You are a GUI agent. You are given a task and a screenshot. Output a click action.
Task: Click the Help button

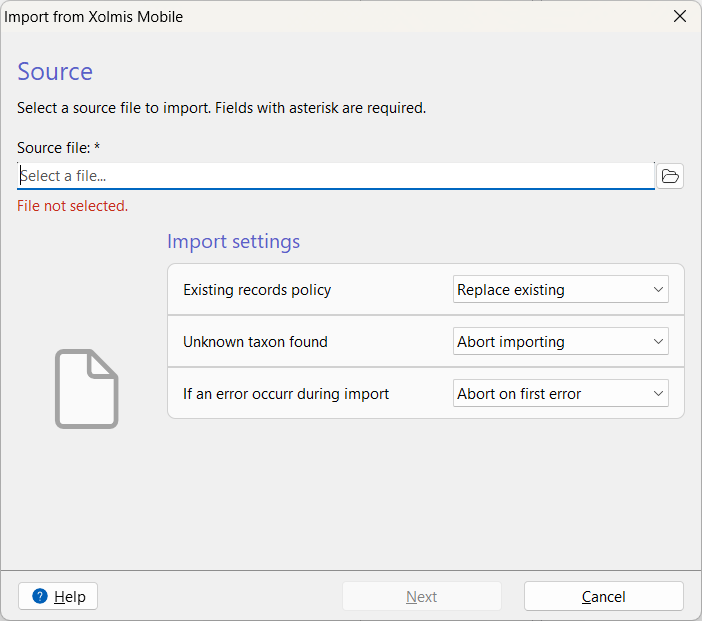coord(58,596)
